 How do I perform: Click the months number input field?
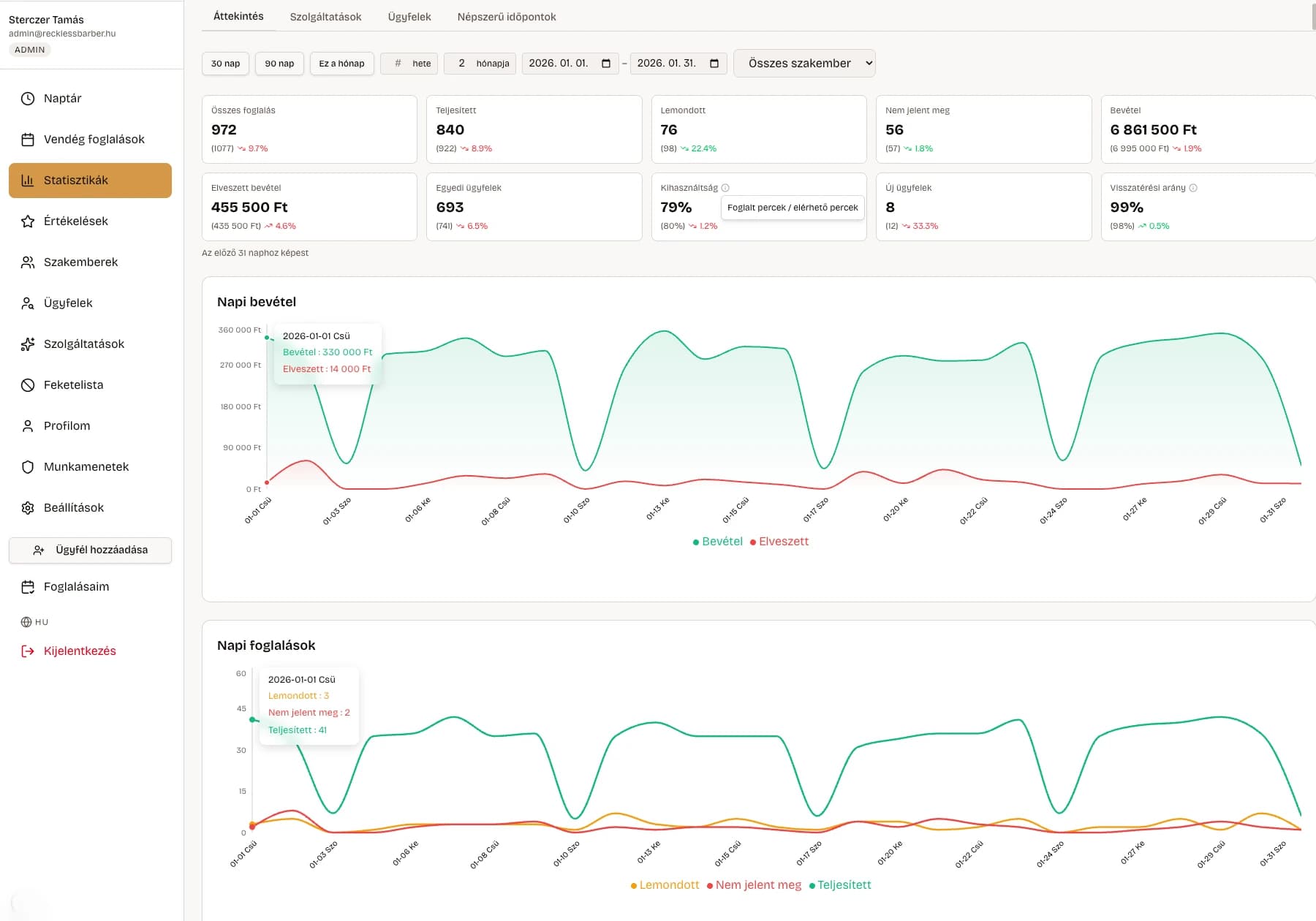(461, 64)
